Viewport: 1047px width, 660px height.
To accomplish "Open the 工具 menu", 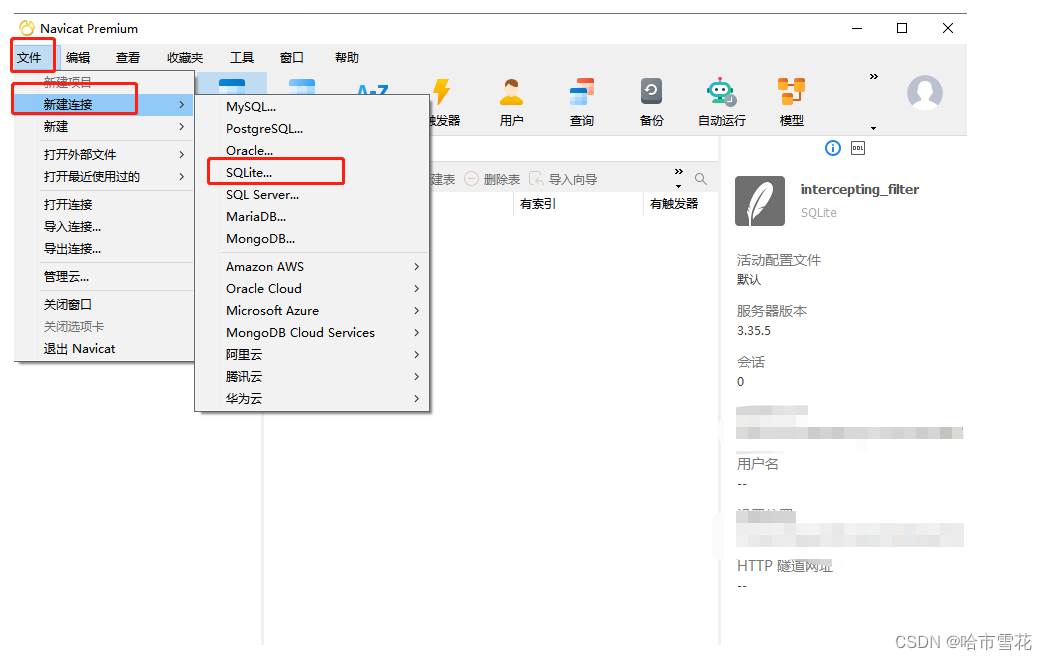I will [x=242, y=57].
